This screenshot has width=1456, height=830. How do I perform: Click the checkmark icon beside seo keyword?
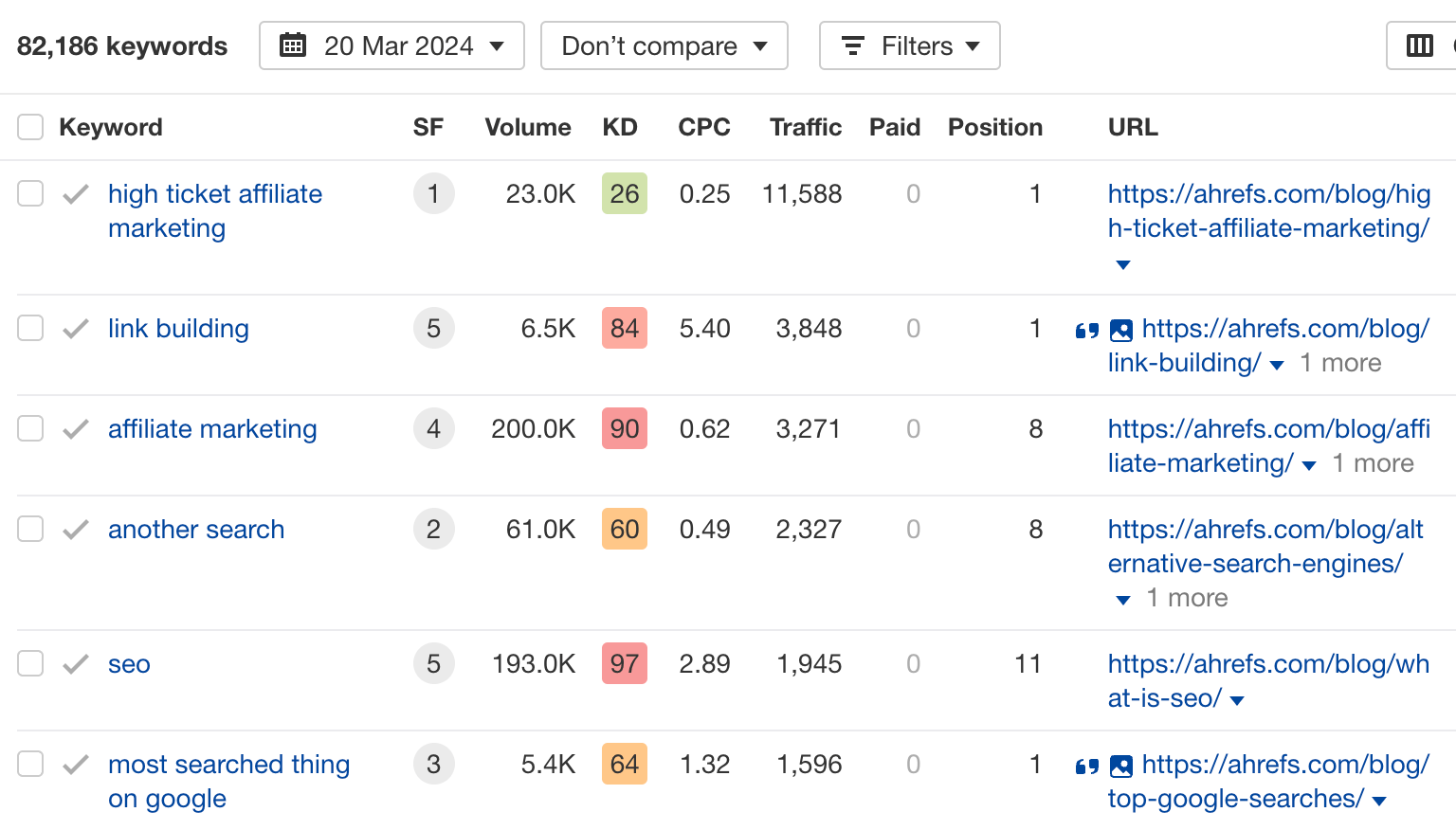coord(75,663)
